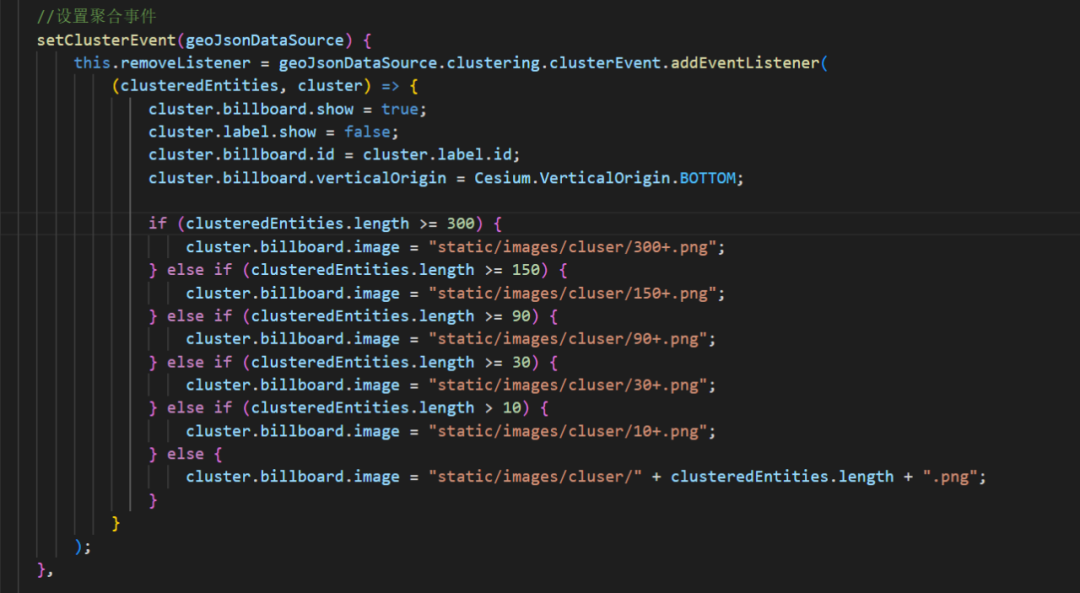1080x593 pixels.
Task: Select the "static/images/cluser/300+.png" string
Action: tap(572, 247)
